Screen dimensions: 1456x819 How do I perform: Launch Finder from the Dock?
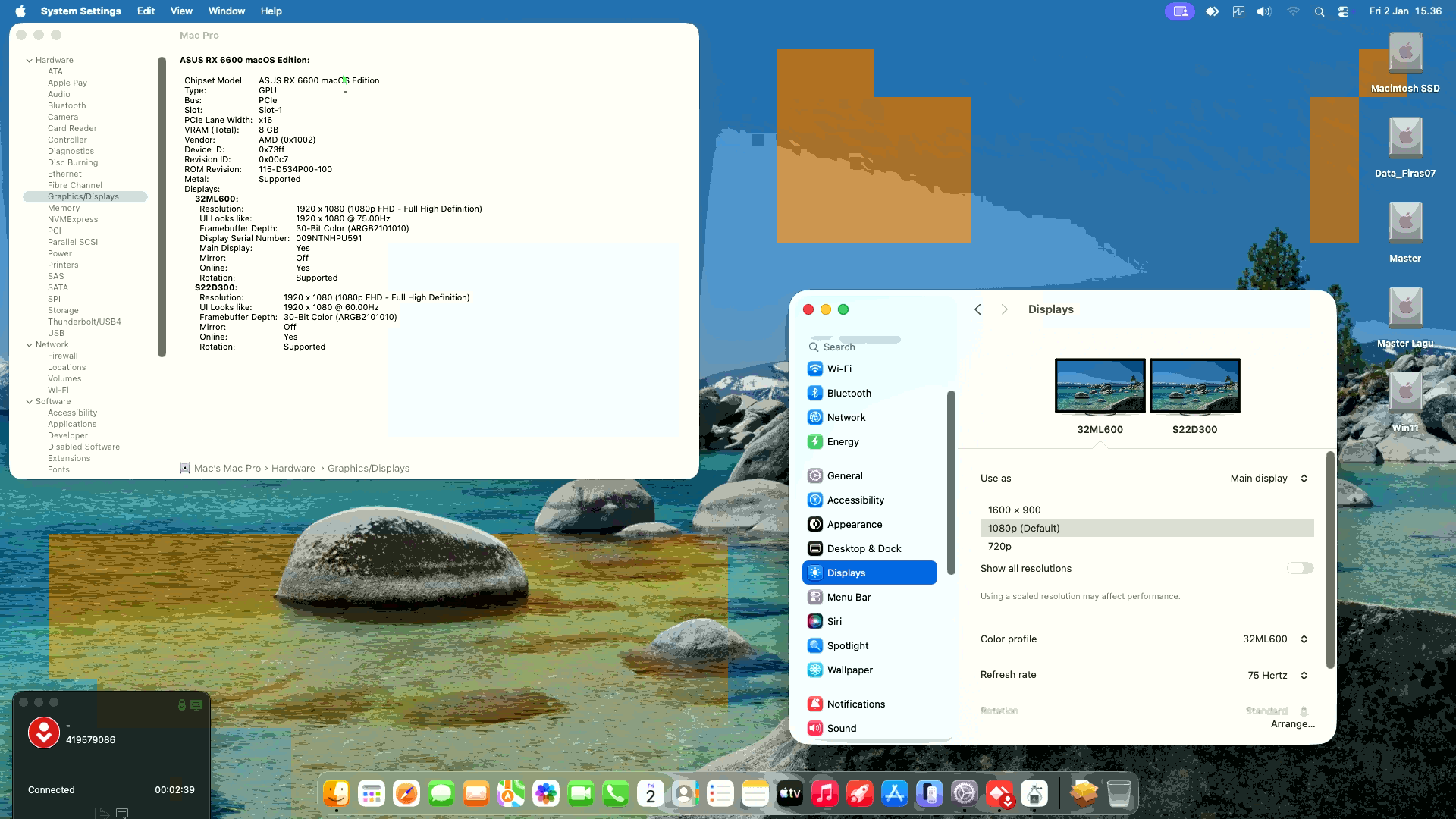point(336,793)
